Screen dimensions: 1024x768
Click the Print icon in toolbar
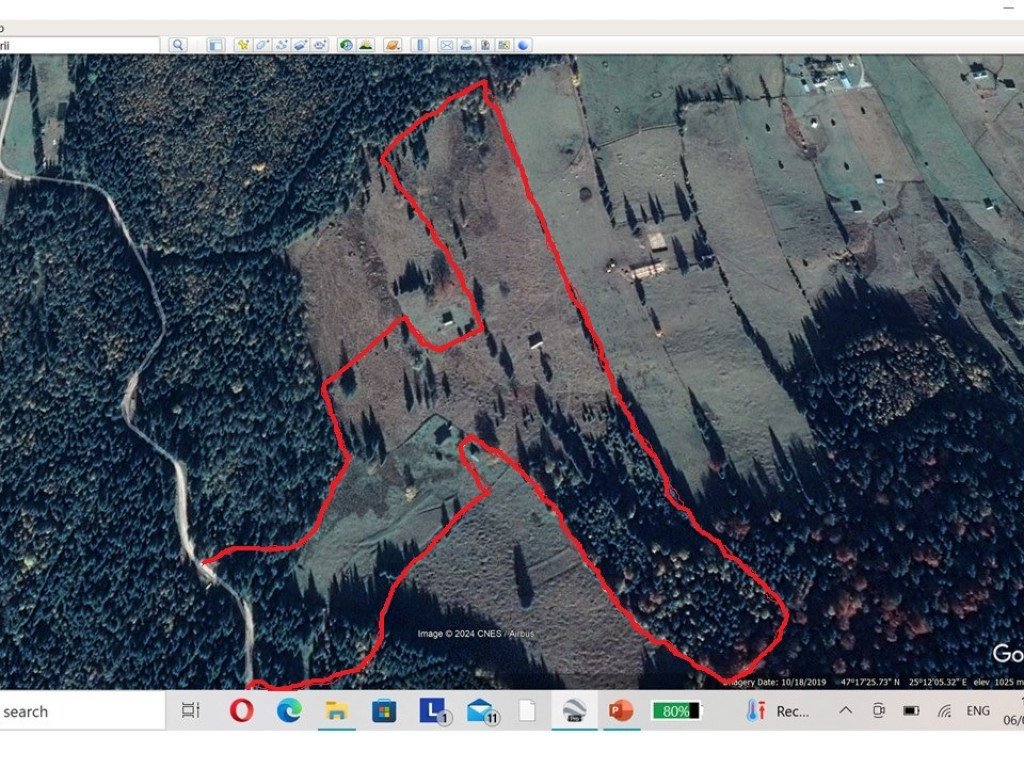[x=466, y=45]
